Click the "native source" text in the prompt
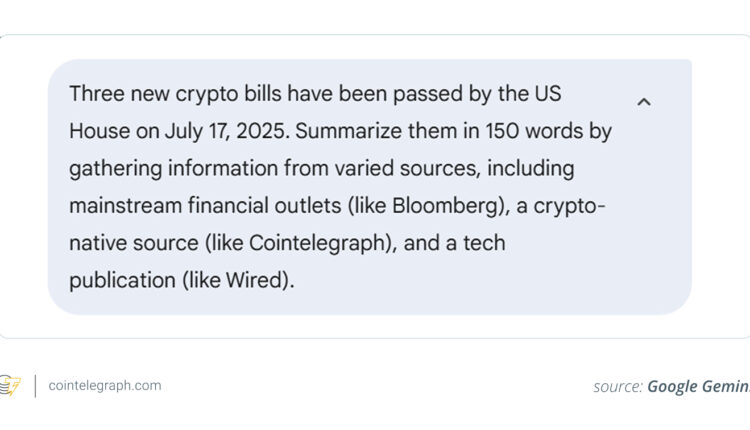Image resolution: width=750 pixels, height=430 pixels. (127, 242)
